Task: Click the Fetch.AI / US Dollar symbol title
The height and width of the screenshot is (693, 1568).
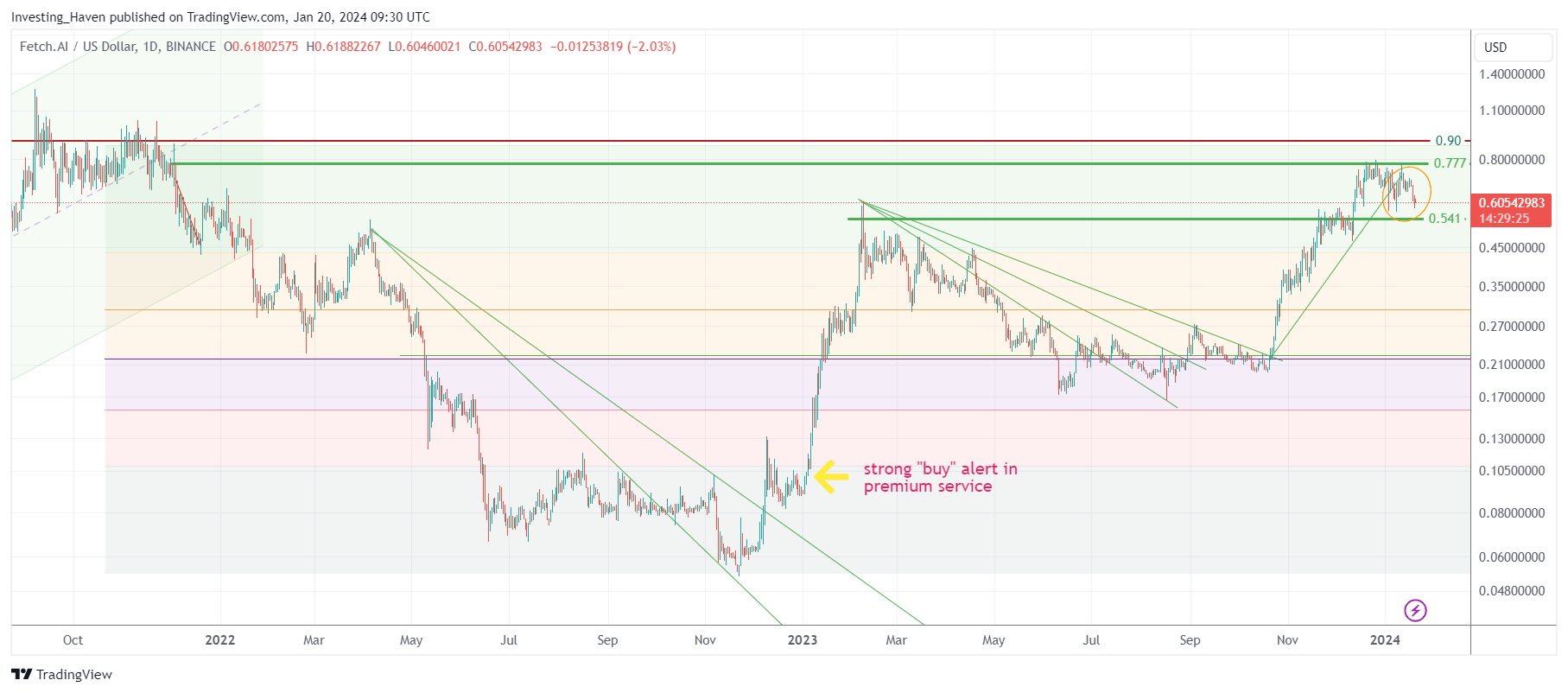Action: [117, 47]
